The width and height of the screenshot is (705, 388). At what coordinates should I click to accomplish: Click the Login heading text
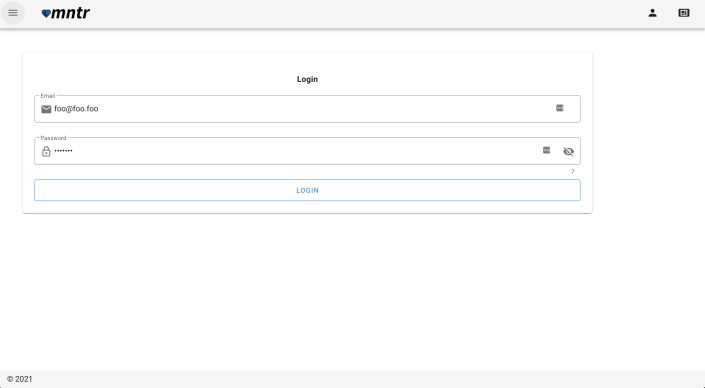(307, 79)
